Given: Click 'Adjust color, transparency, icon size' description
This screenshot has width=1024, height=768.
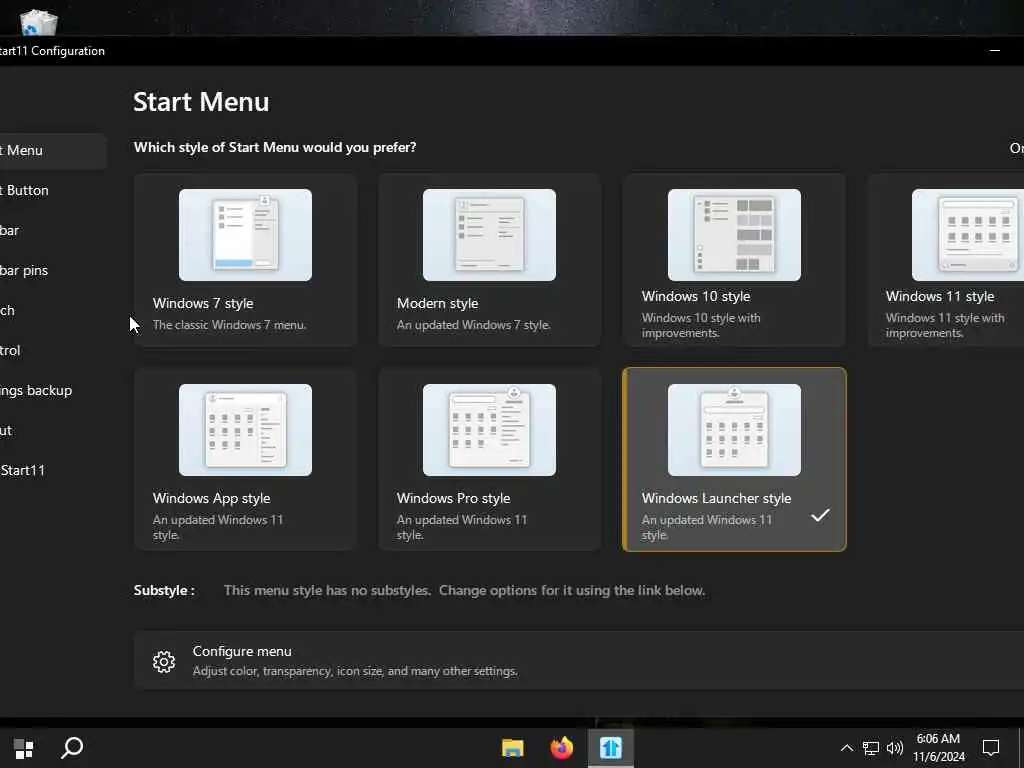Looking at the screenshot, I should click(355, 671).
